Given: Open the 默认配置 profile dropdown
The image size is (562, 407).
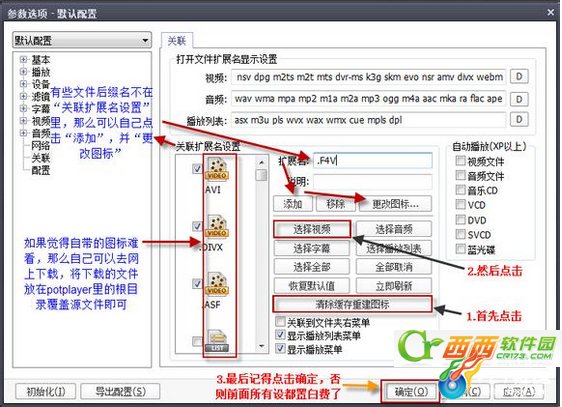Looking at the screenshot, I should point(82,40).
